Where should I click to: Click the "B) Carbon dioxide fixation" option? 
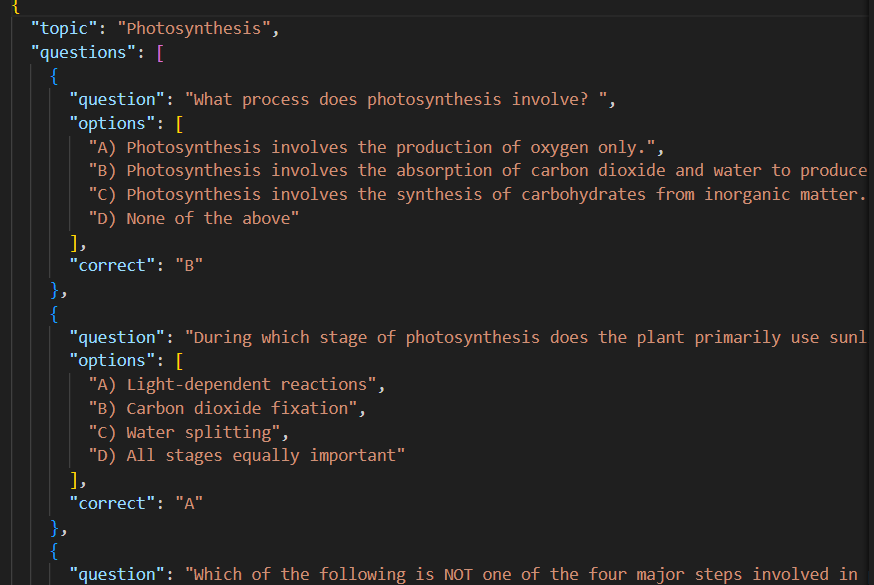click(x=227, y=408)
